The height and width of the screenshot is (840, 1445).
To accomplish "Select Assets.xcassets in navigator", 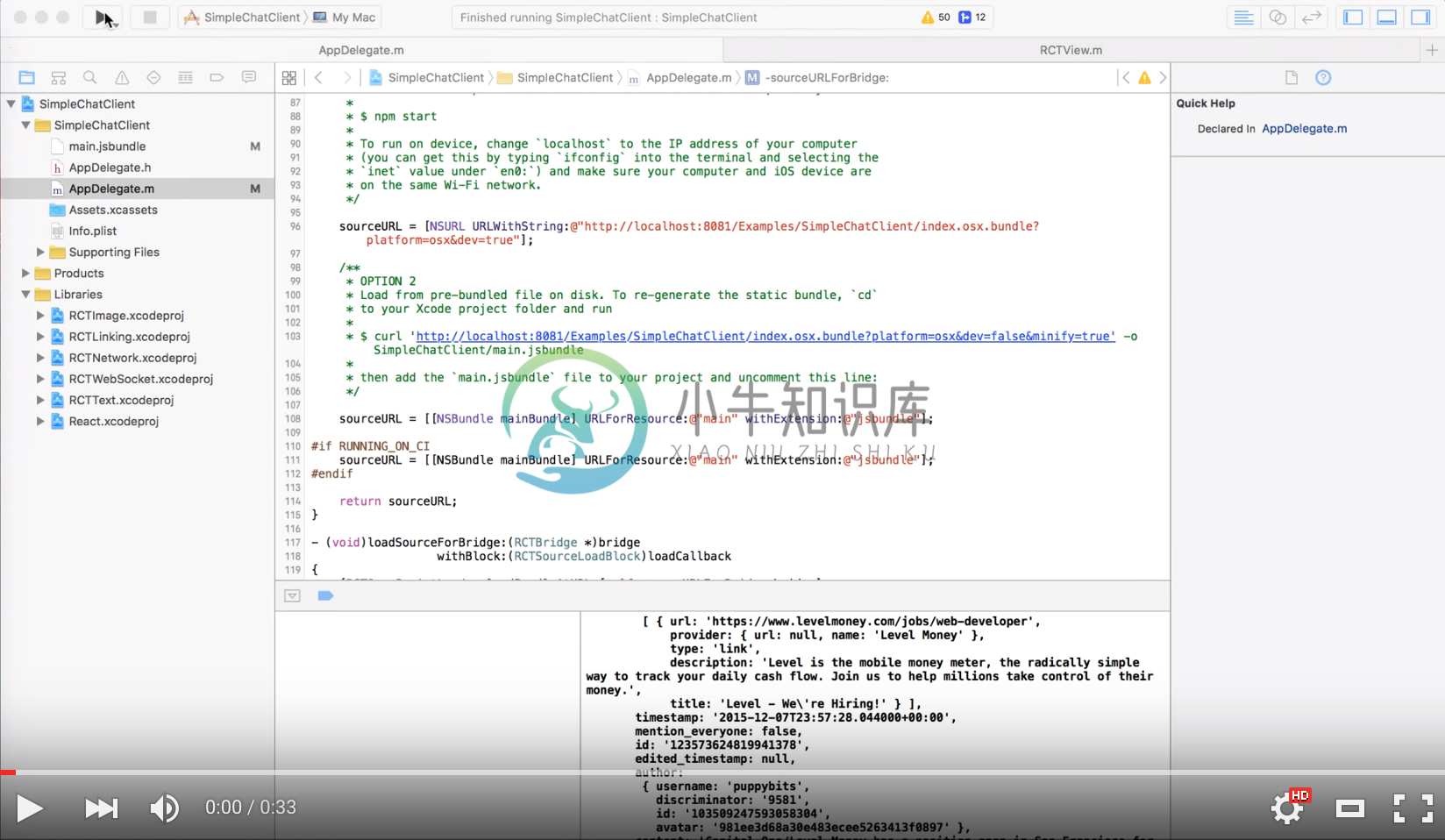I will 113,210.
